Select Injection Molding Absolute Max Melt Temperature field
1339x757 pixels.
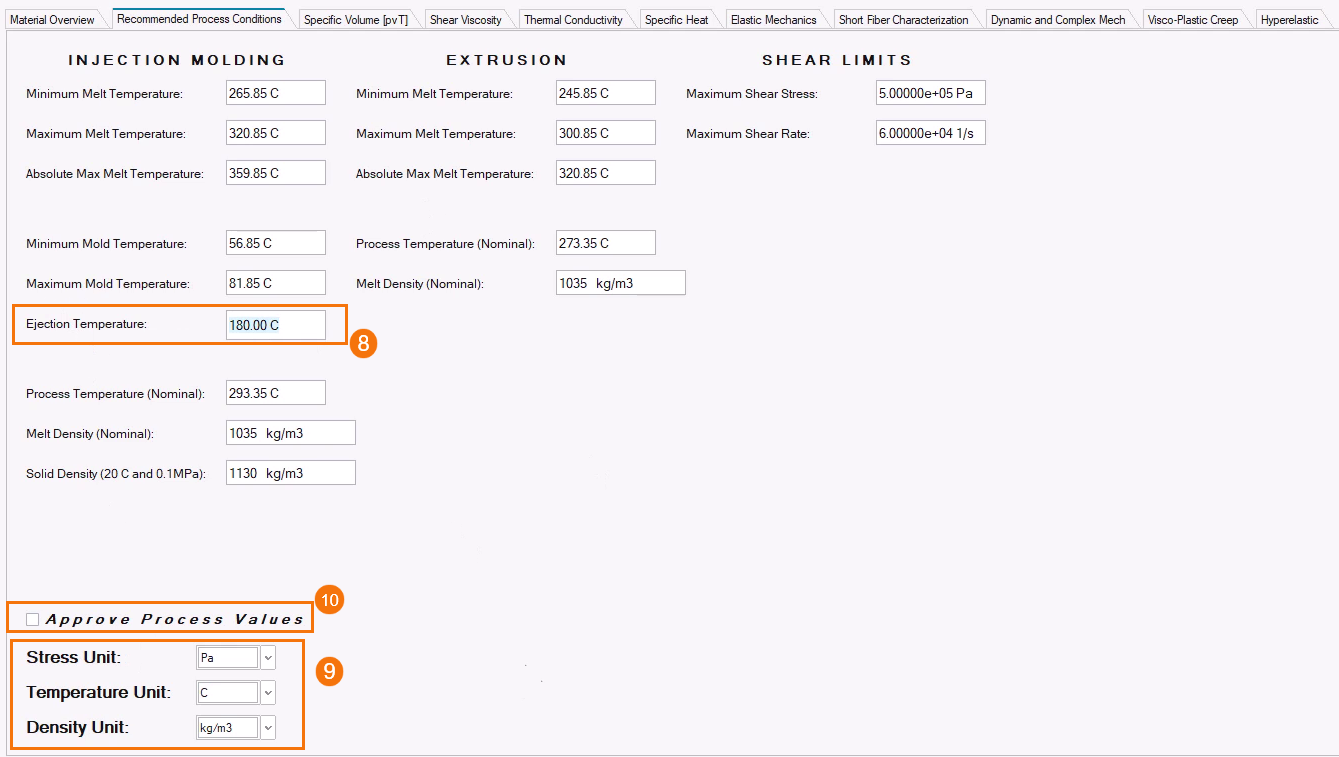click(276, 173)
